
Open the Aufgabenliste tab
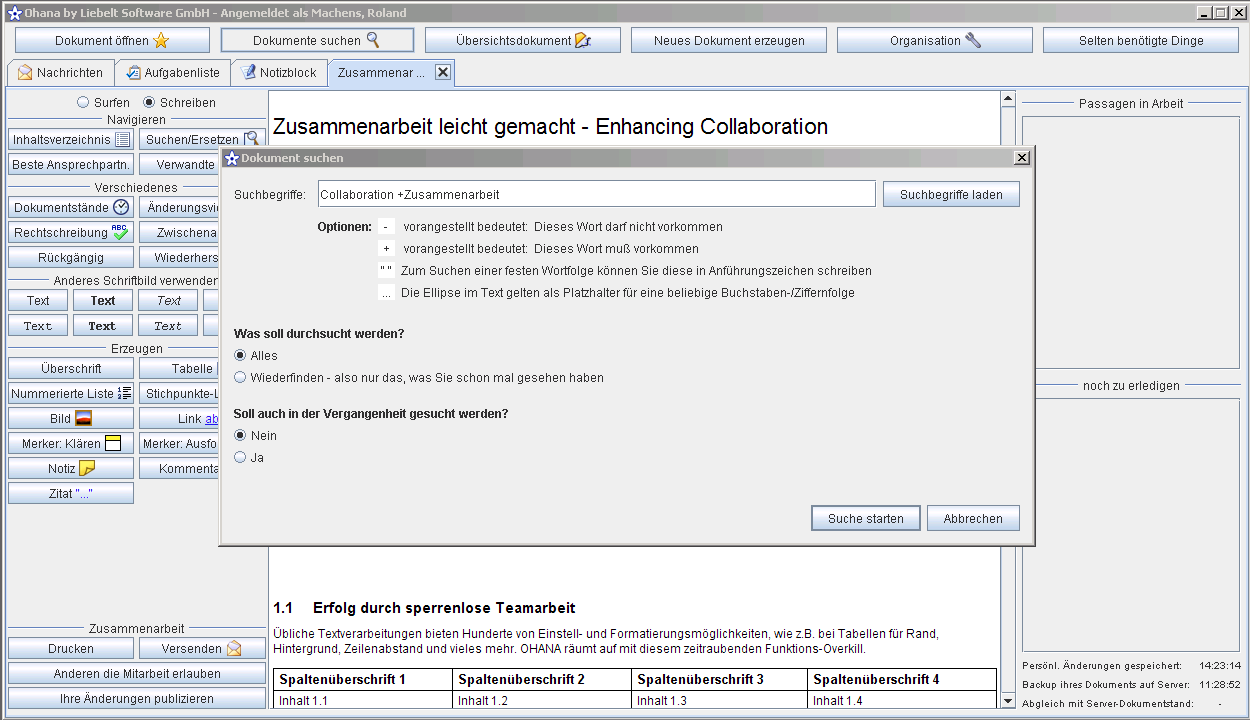(172, 73)
